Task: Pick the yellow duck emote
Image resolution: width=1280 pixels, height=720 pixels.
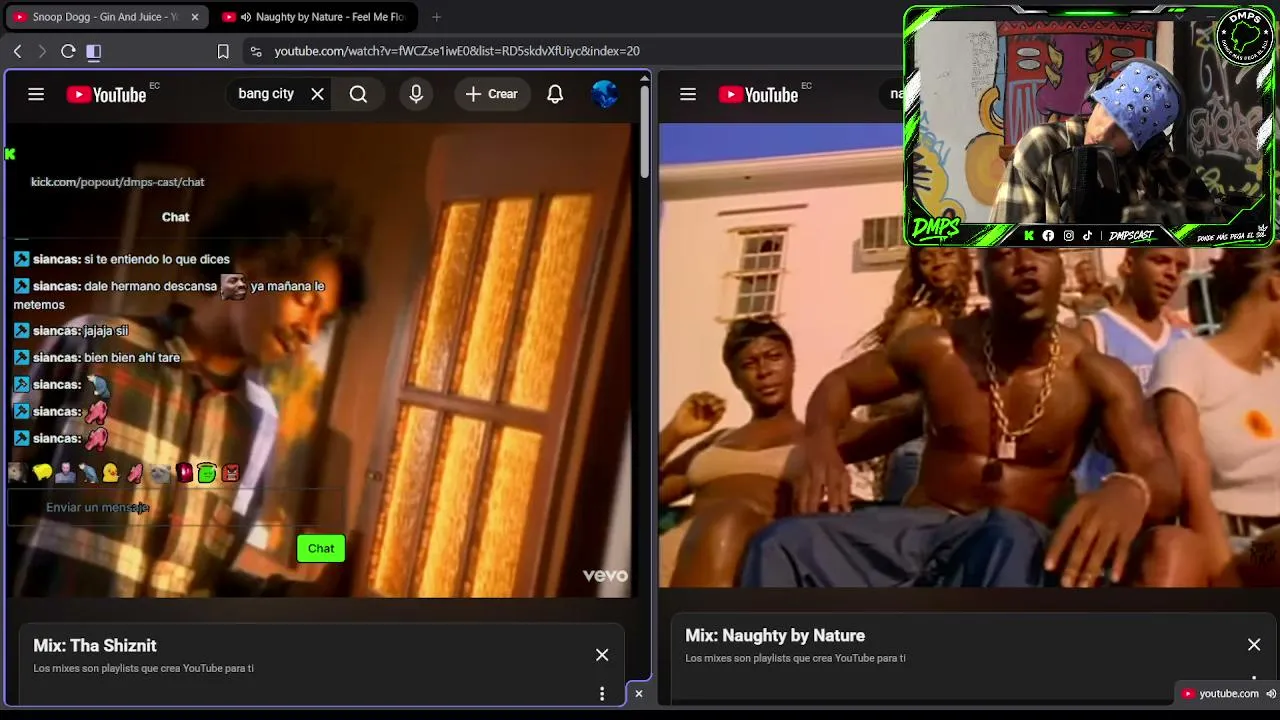Action: pyautogui.click(x=111, y=473)
